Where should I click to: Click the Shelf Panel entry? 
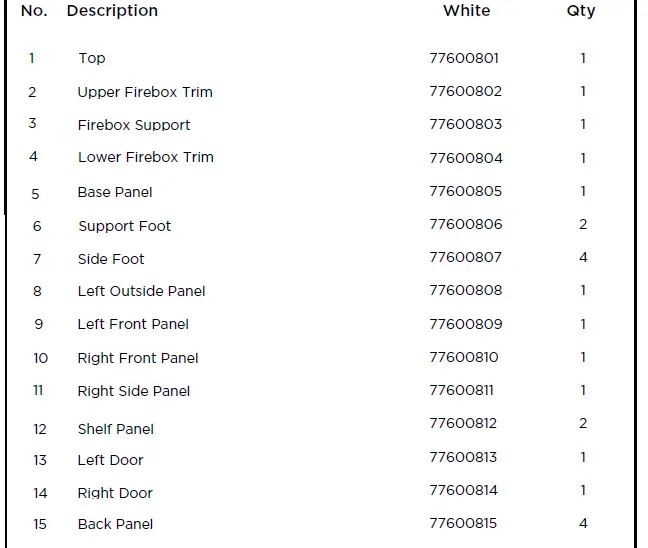[x=116, y=429]
